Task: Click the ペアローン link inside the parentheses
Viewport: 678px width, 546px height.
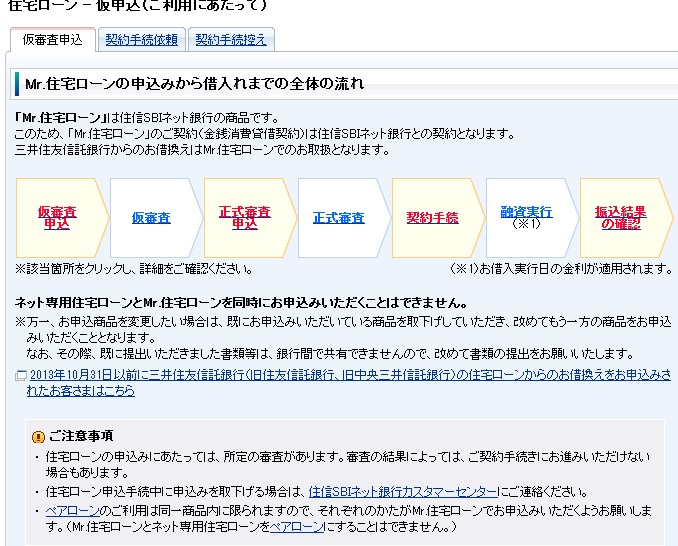Action: click(x=297, y=527)
